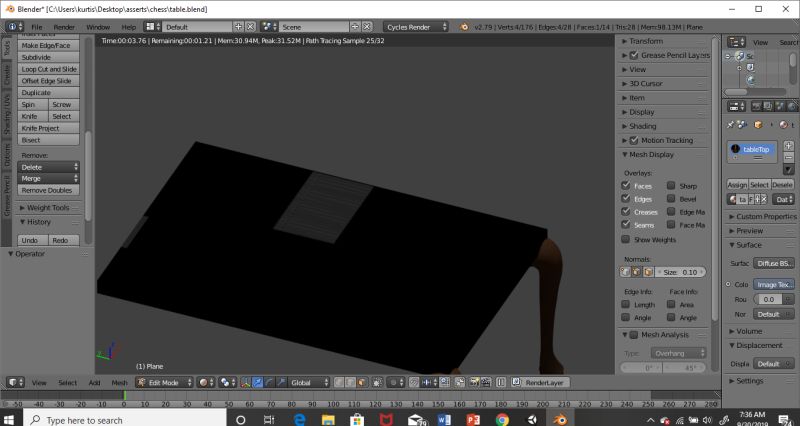Image resolution: width=800 pixels, height=426 pixels.
Task: Add a material slot with plus
Action: pos(789,145)
